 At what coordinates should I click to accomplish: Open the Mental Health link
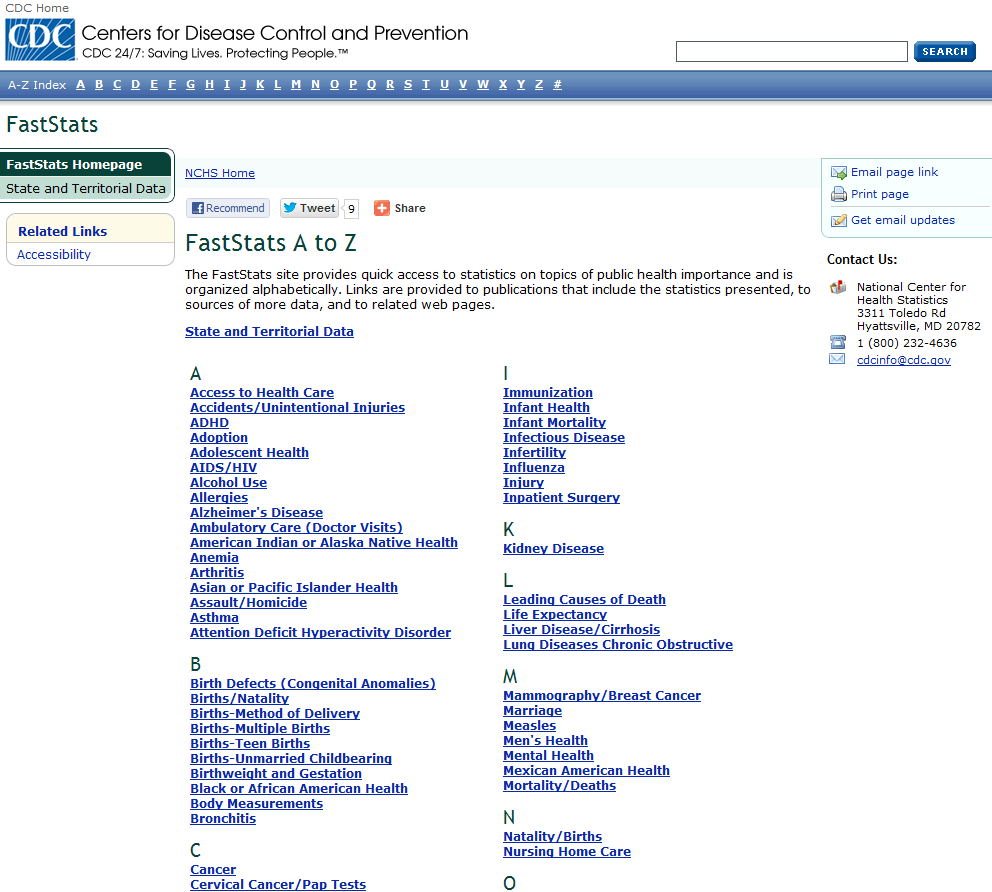549,756
